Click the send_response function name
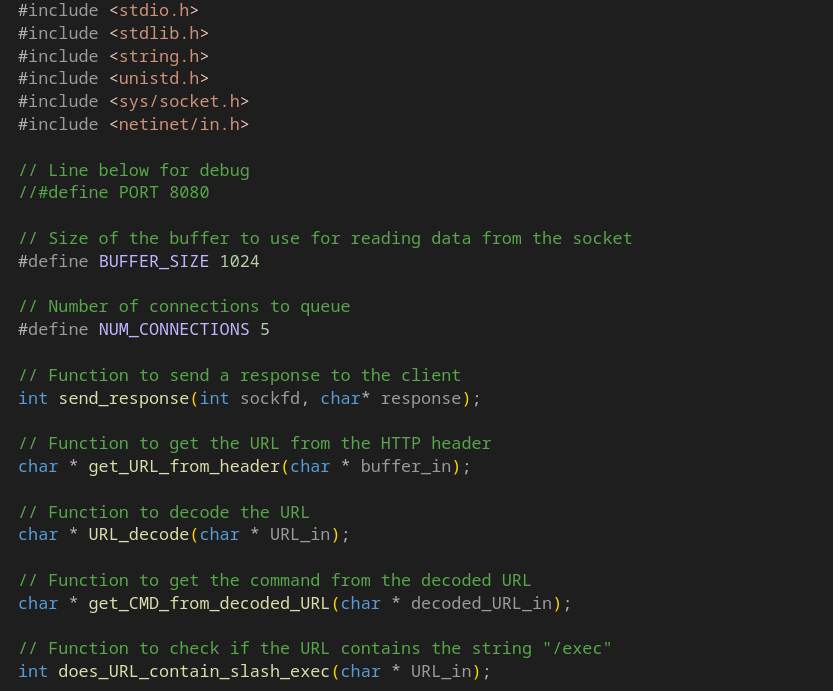The image size is (833, 691). [x=124, y=398]
